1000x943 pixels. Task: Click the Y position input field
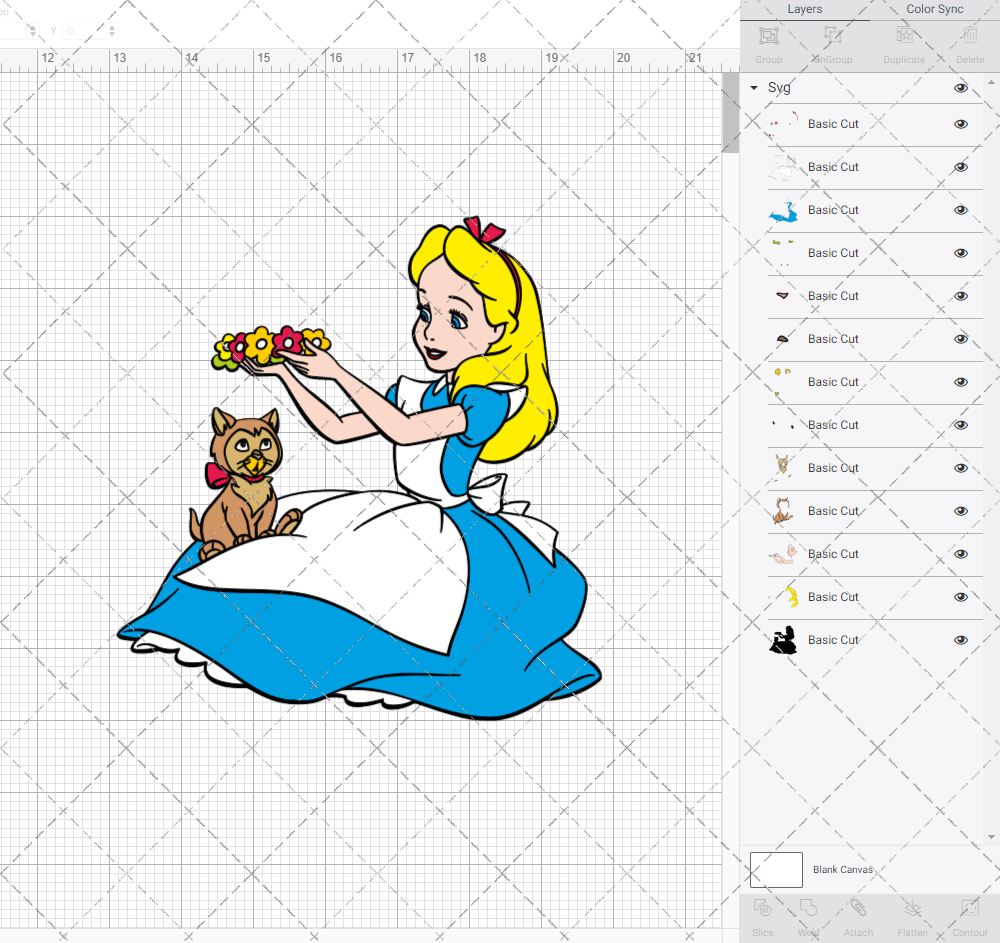[84, 31]
